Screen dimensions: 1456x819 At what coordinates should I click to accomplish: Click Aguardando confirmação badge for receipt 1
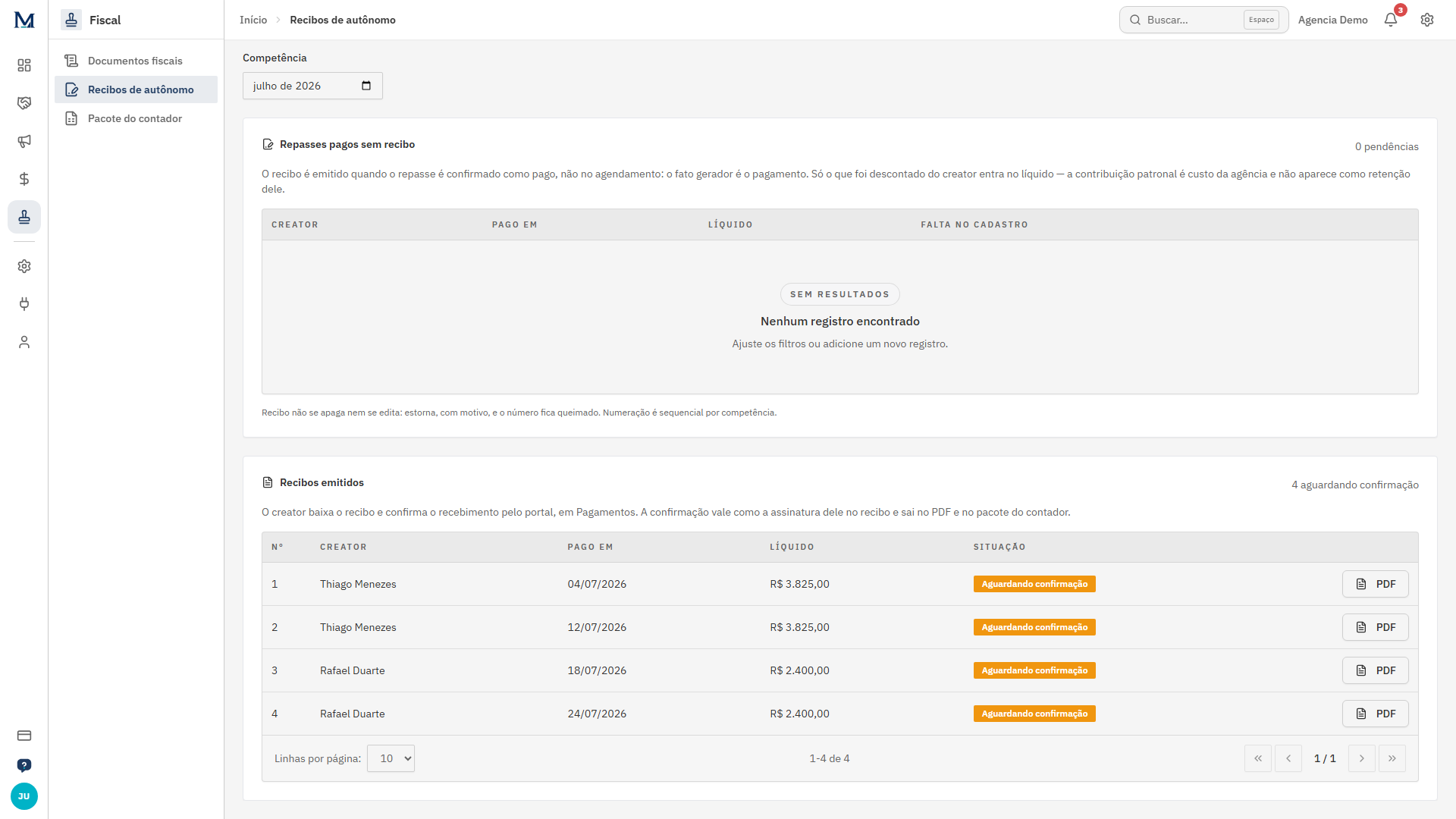point(1034,584)
